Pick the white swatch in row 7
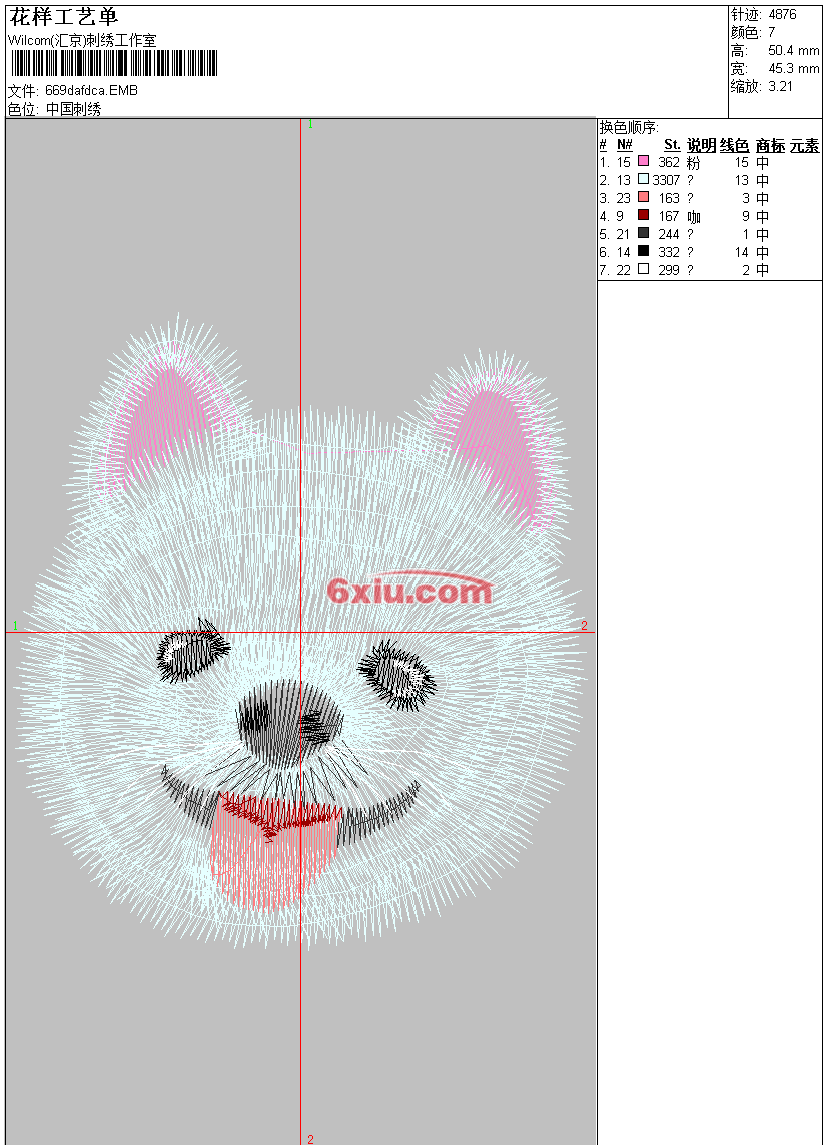 (x=643, y=270)
